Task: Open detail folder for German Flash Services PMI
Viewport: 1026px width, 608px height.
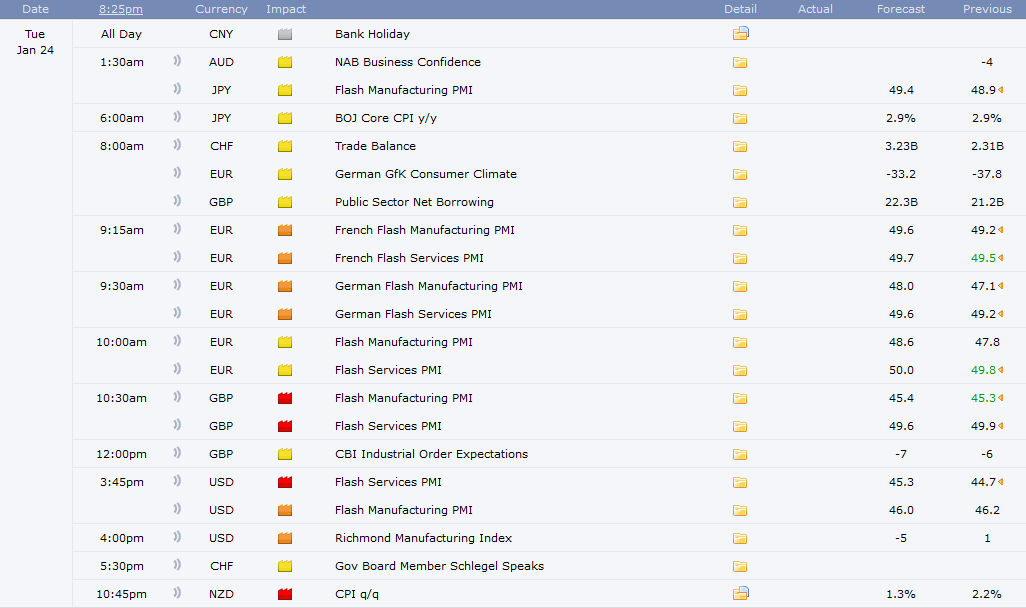Action: click(740, 314)
